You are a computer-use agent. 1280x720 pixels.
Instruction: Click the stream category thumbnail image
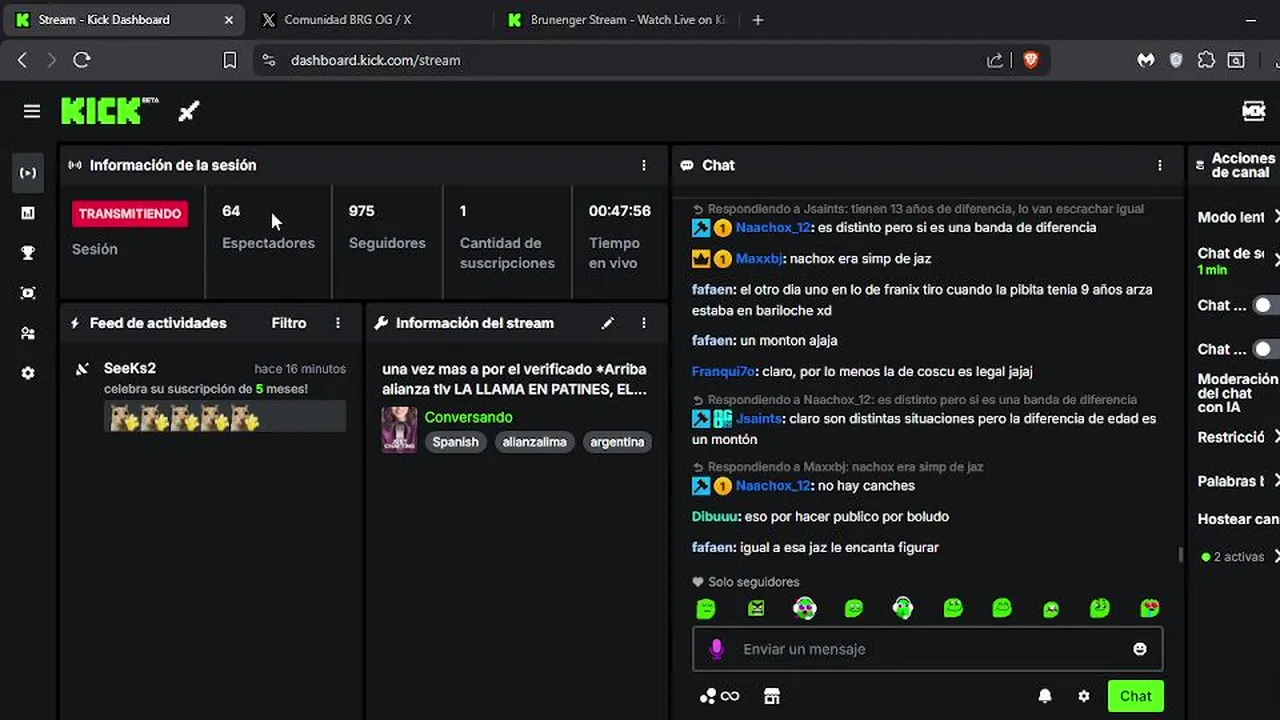[x=399, y=429]
